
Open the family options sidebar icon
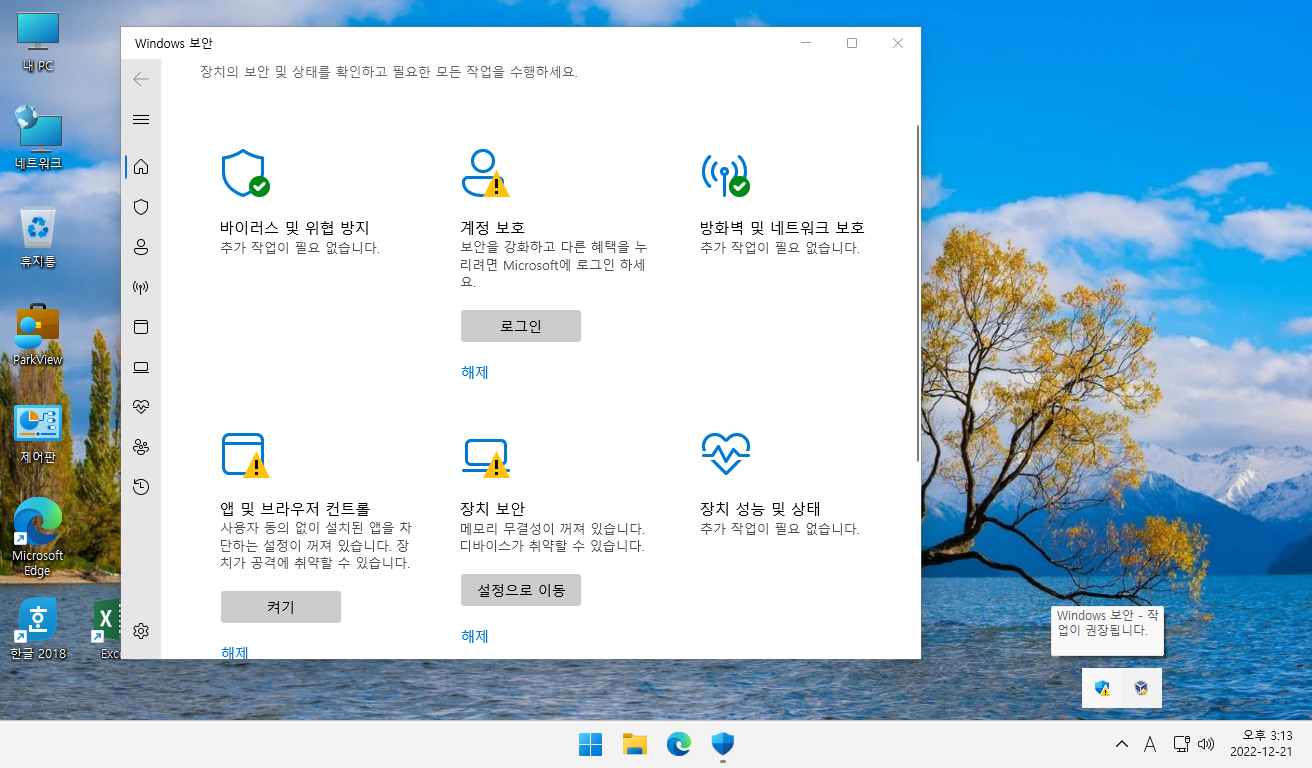click(141, 447)
